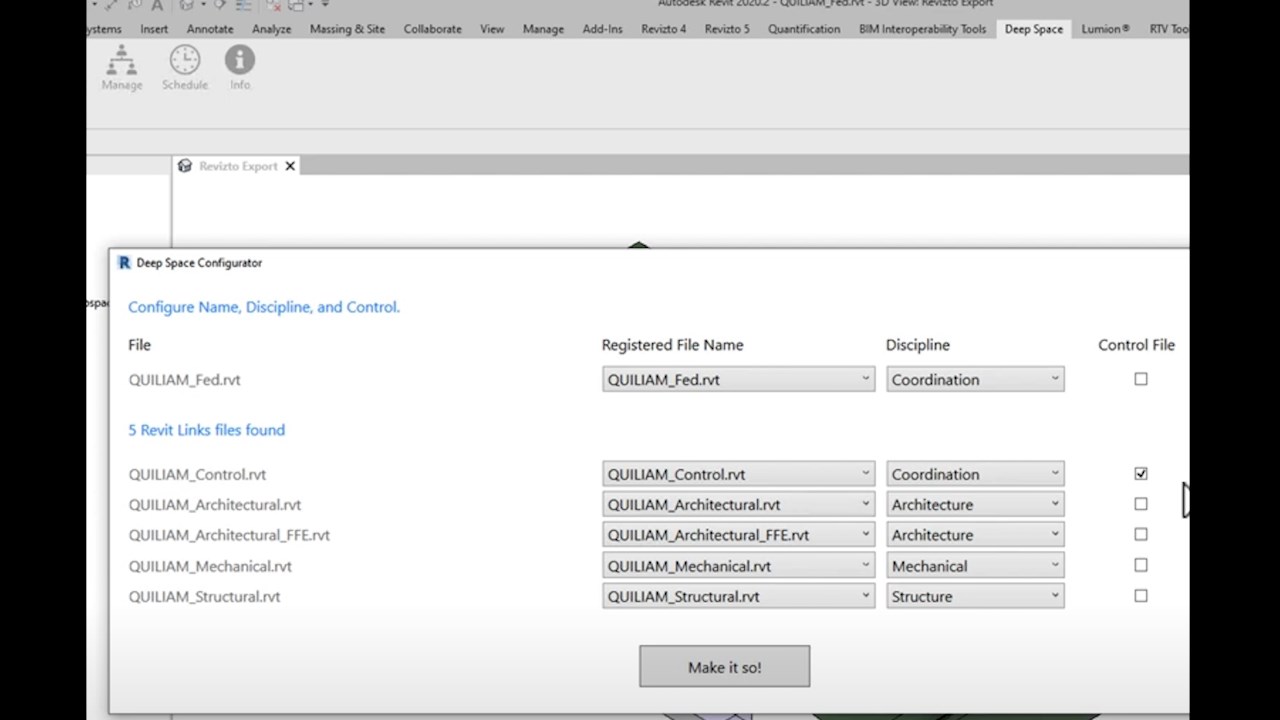Click '5 Revit Links files found' text
Screen dimensions: 1280x720
pos(206,430)
